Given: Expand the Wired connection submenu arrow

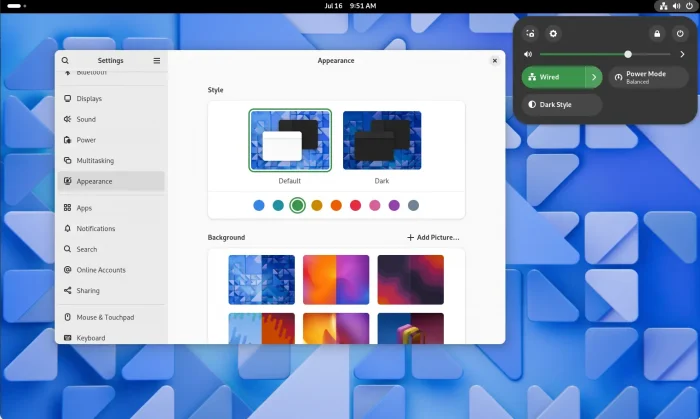Looking at the screenshot, I should pos(593,77).
